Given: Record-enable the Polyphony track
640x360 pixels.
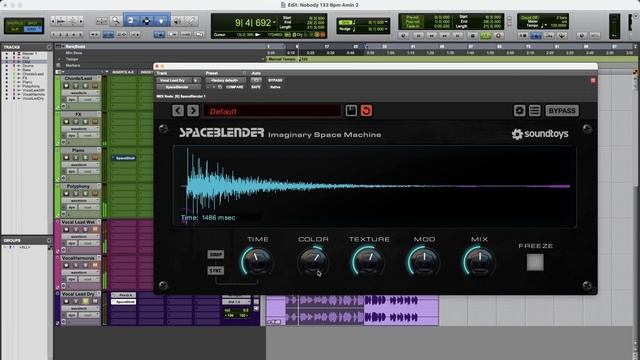Looking at the screenshot, I should tap(66, 193).
